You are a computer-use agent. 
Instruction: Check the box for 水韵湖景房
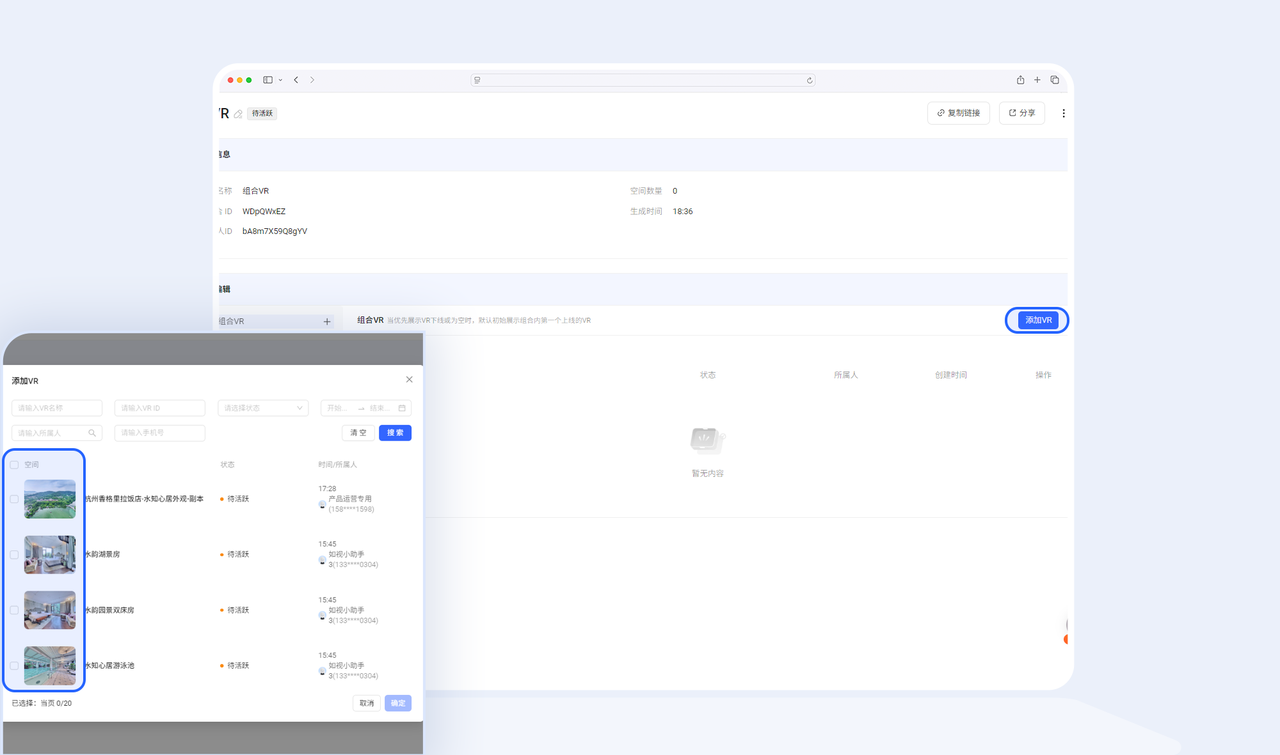pos(15,554)
